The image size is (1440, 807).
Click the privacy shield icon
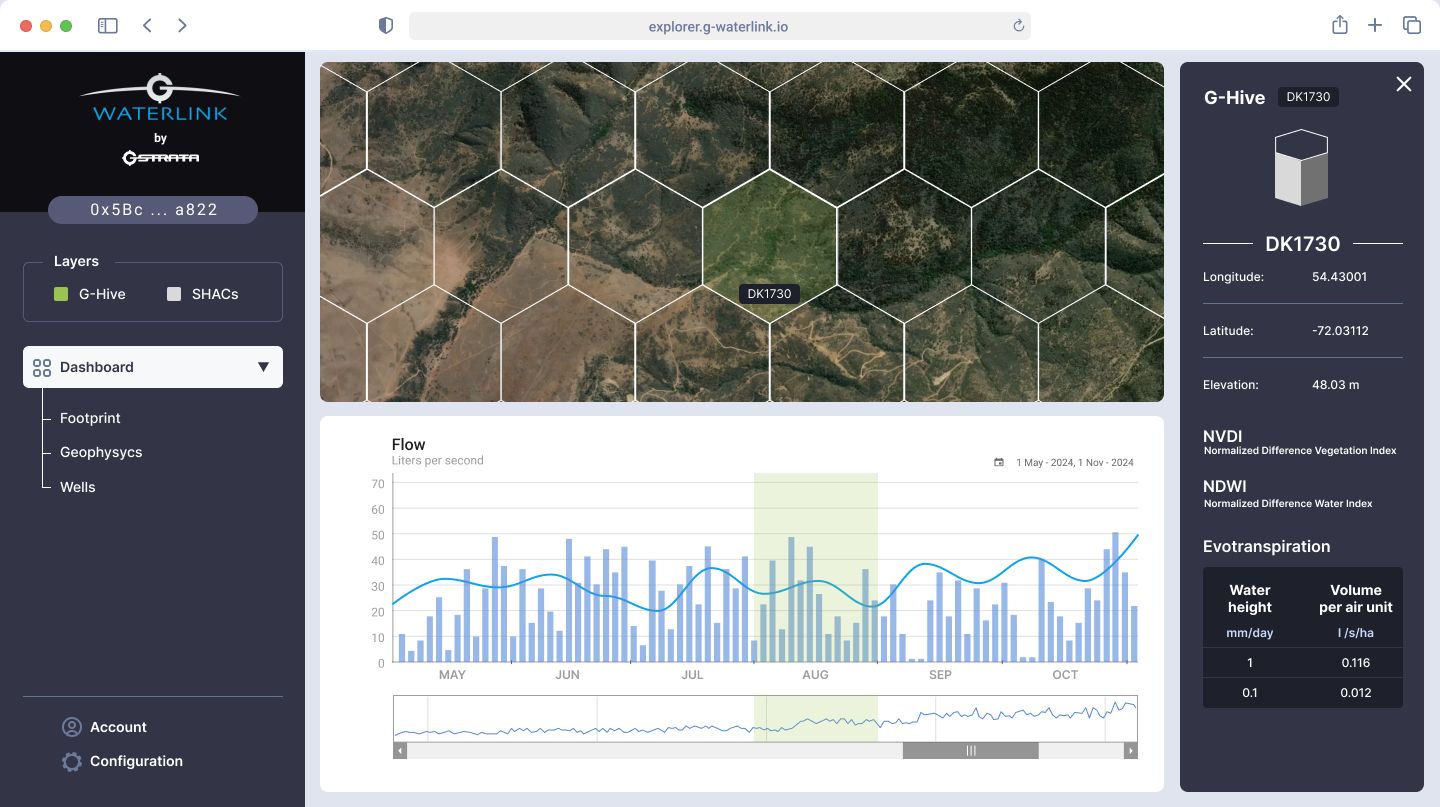click(386, 26)
